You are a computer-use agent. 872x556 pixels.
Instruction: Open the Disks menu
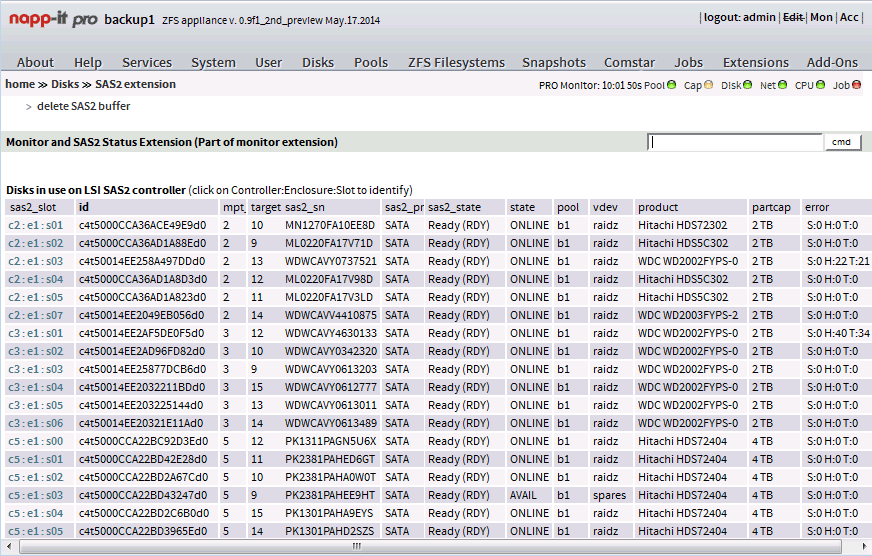click(318, 62)
